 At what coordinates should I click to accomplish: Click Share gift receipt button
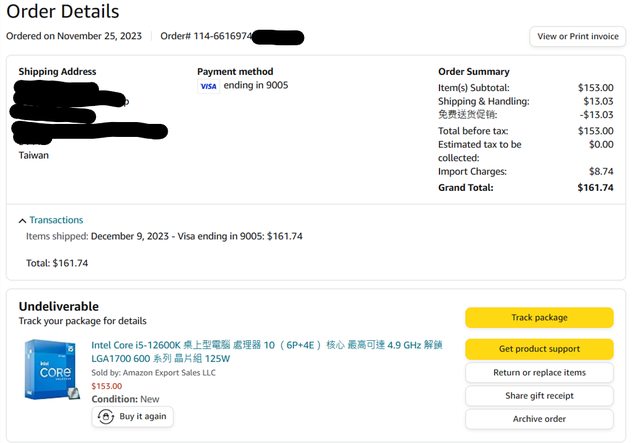point(539,396)
